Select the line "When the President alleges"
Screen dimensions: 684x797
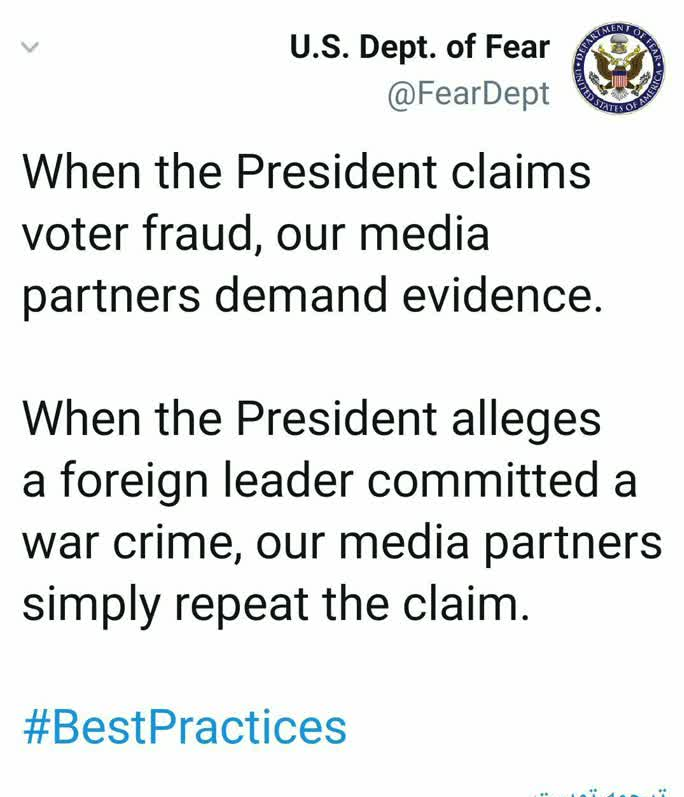[x=312, y=419]
